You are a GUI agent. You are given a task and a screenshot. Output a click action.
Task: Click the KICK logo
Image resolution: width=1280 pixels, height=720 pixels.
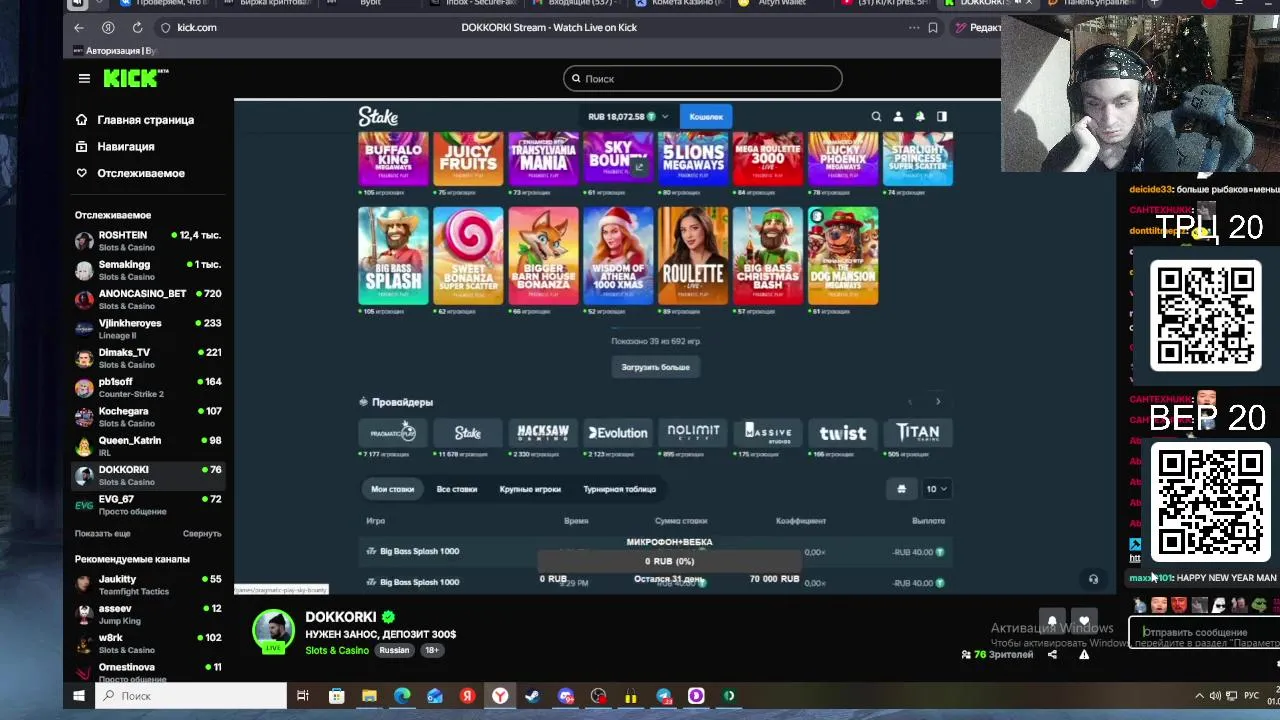click(x=136, y=78)
